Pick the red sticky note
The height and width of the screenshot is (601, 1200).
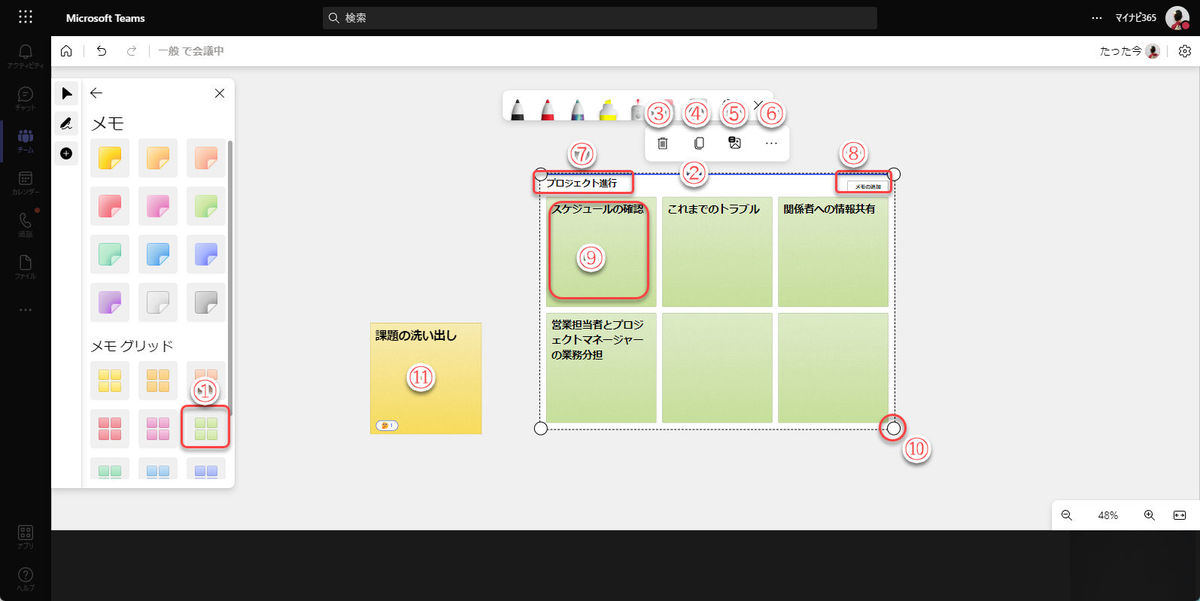[x=109, y=206]
